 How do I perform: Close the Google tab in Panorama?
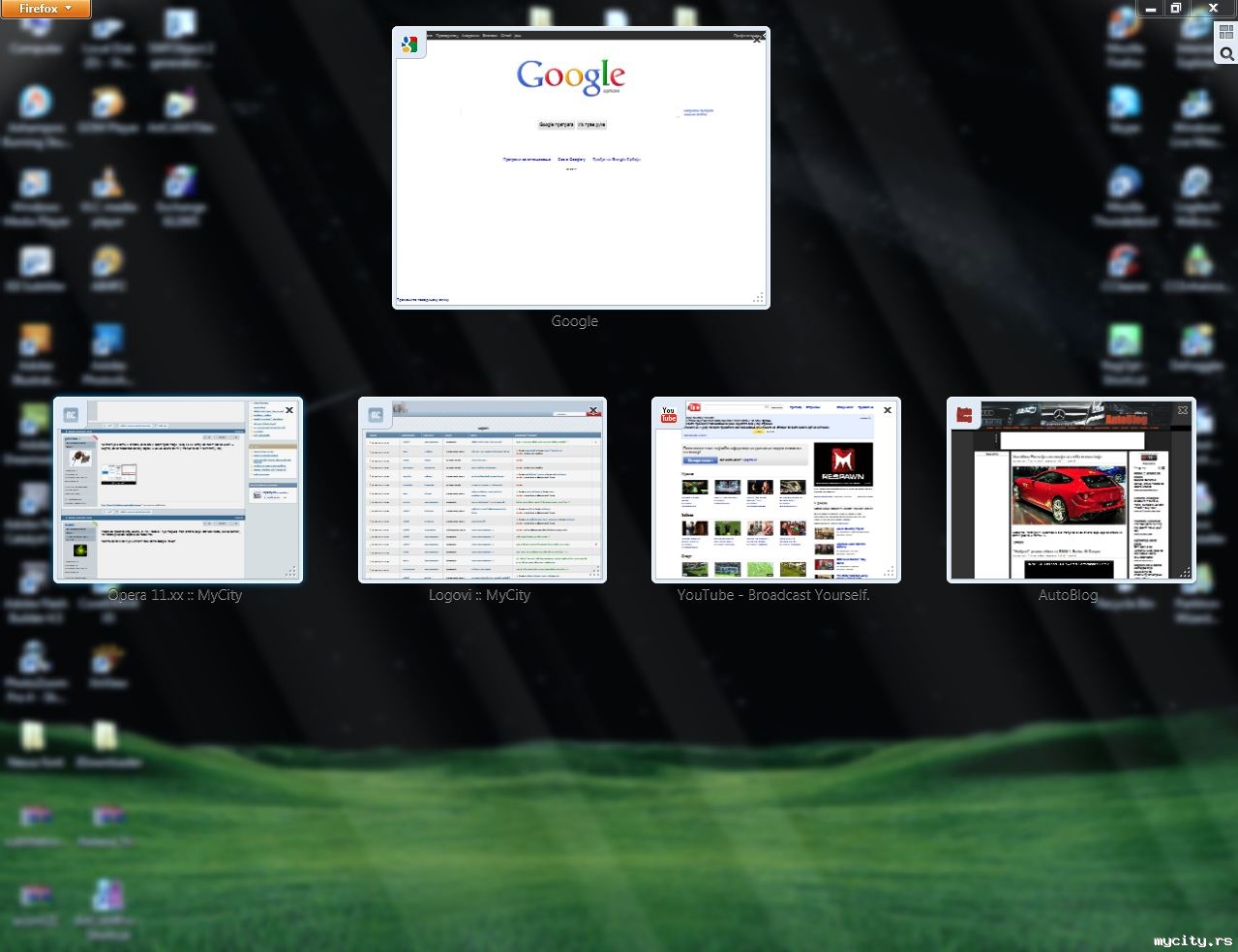point(757,39)
